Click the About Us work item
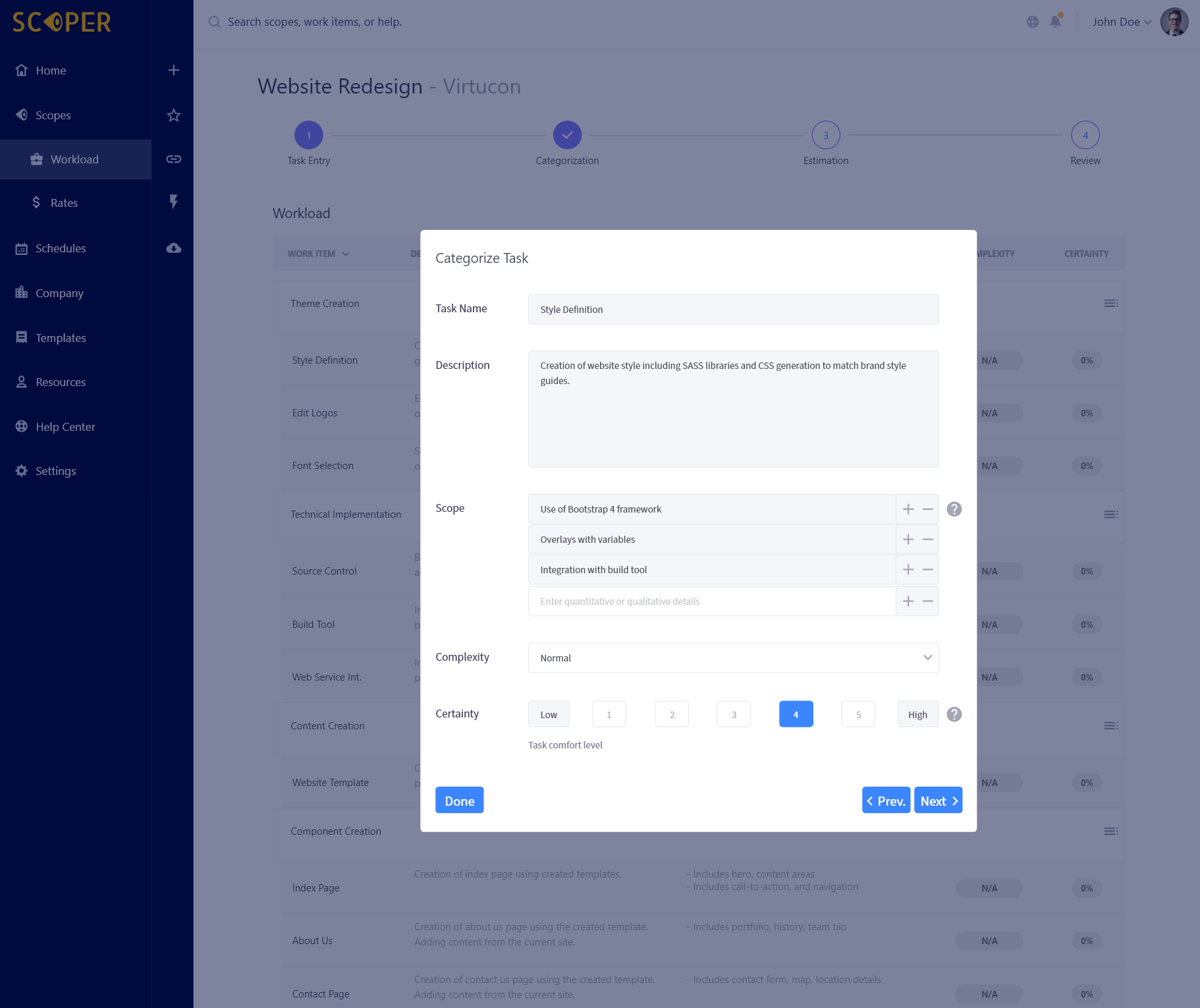Image resolution: width=1200 pixels, height=1008 pixels. (312, 941)
